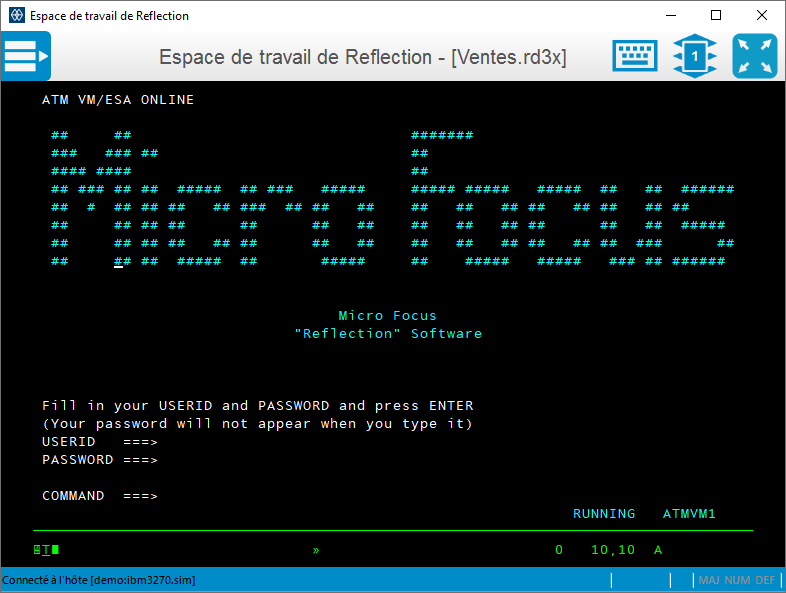Click the COMMAND input field
This screenshot has height=593, width=786.
(300, 496)
